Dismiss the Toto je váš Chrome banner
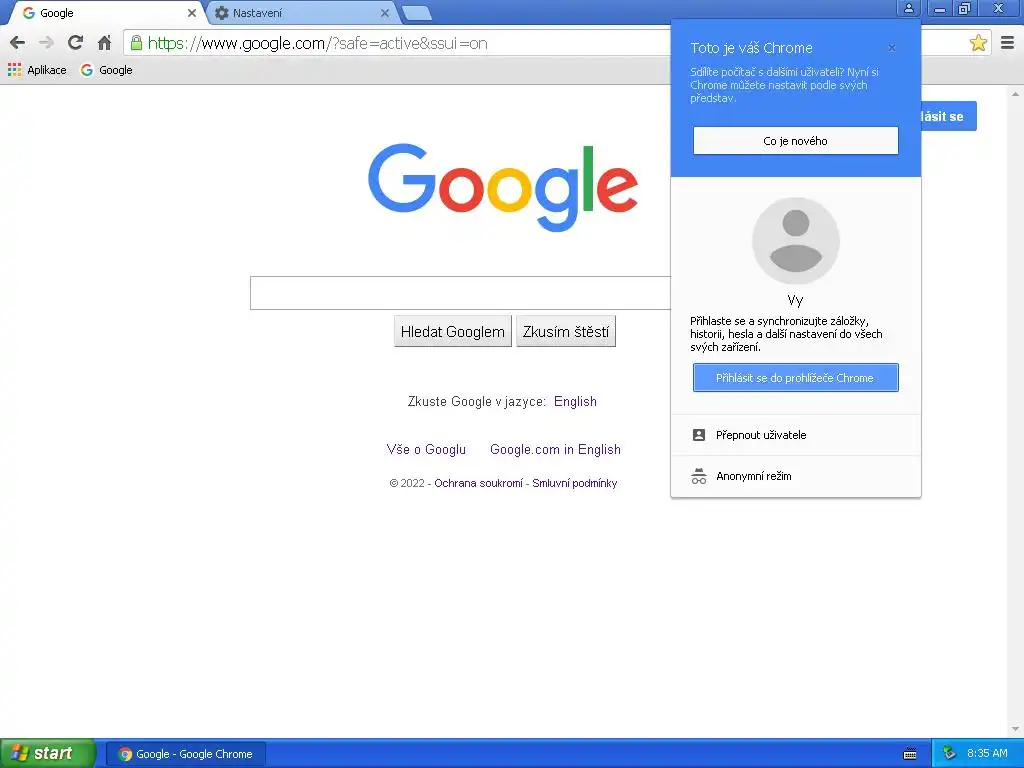This screenshot has width=1024, height=768. point(892,48)
